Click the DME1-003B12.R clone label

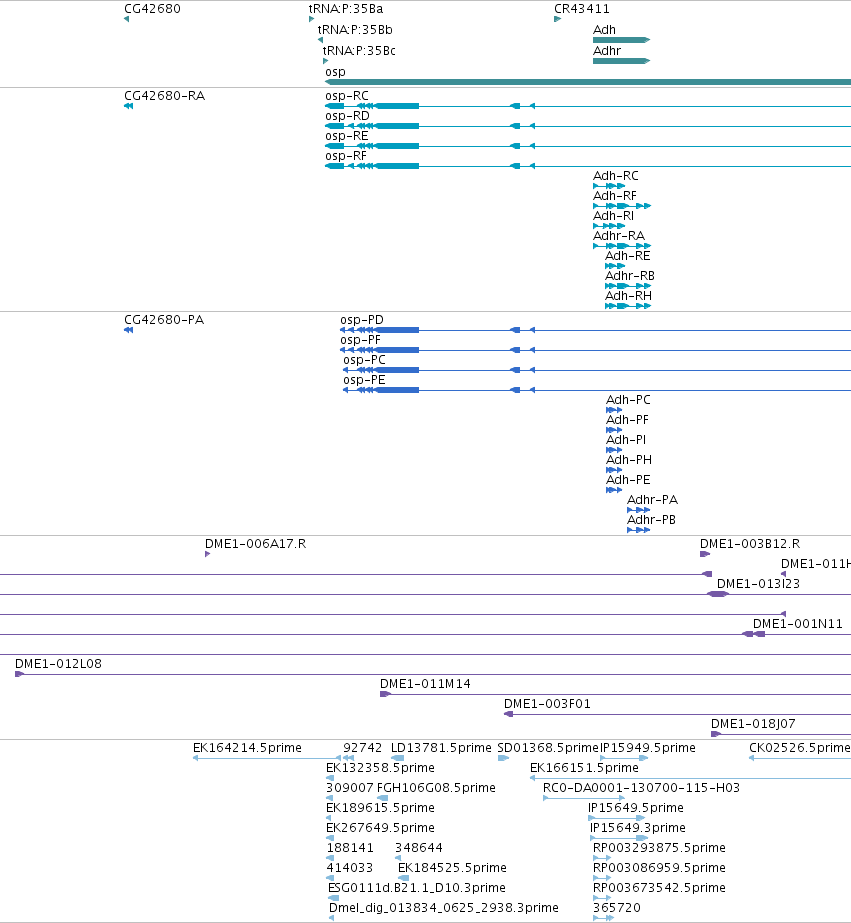tap(750, 544)
